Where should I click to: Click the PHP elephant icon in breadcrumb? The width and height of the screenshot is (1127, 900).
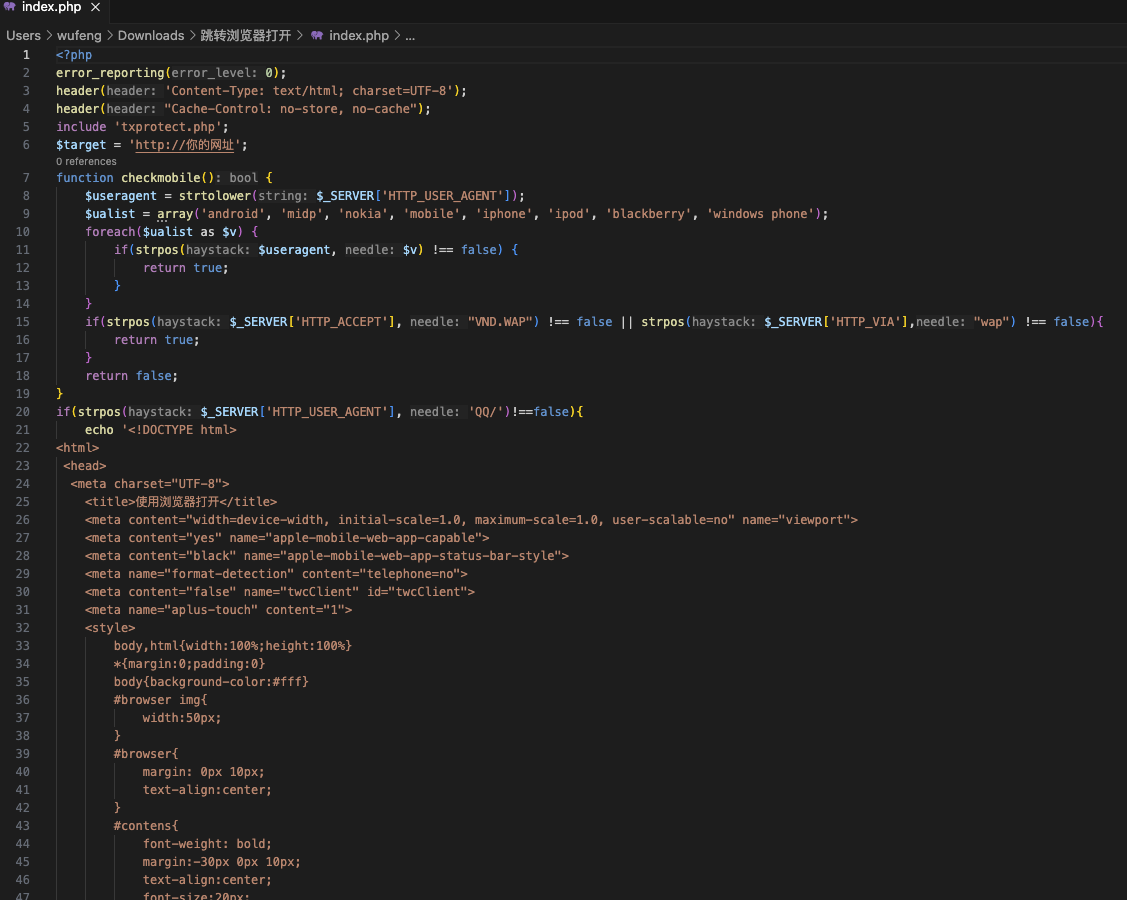coord(317,35)
